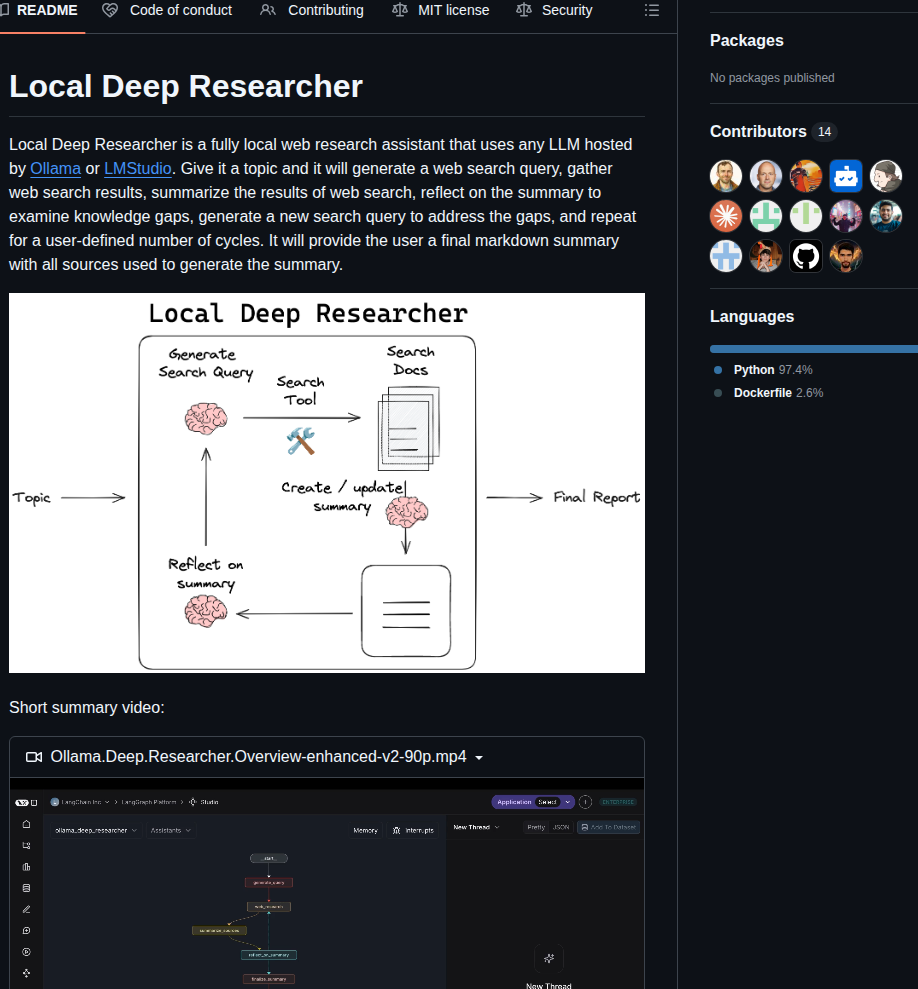Click the play-circle icon in video preview sidebar

pos(26,952)
